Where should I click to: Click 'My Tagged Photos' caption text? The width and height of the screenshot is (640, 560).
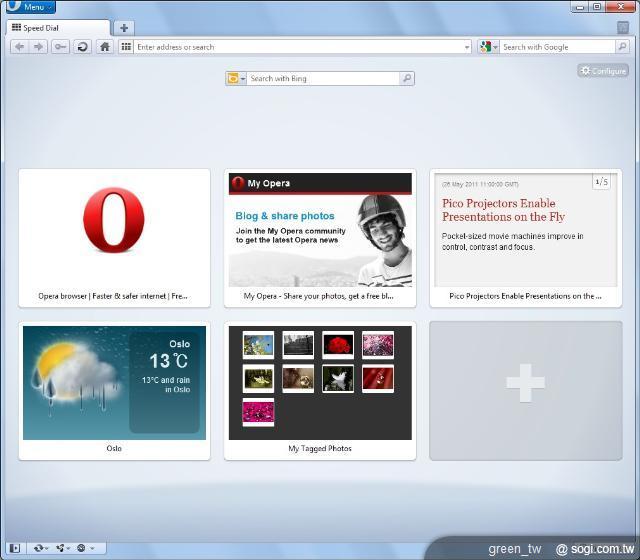320,448
